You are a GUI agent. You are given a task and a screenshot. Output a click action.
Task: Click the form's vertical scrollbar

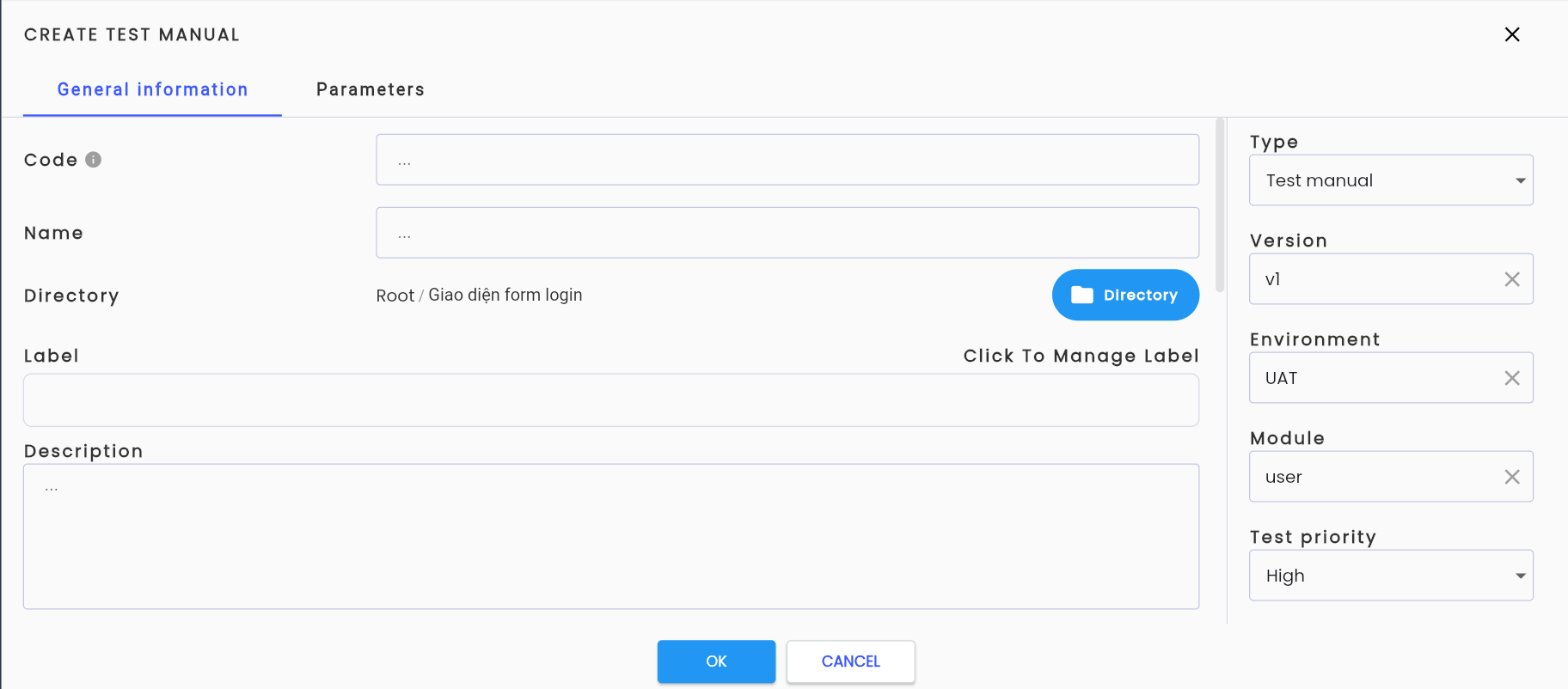click(1220, 204)
